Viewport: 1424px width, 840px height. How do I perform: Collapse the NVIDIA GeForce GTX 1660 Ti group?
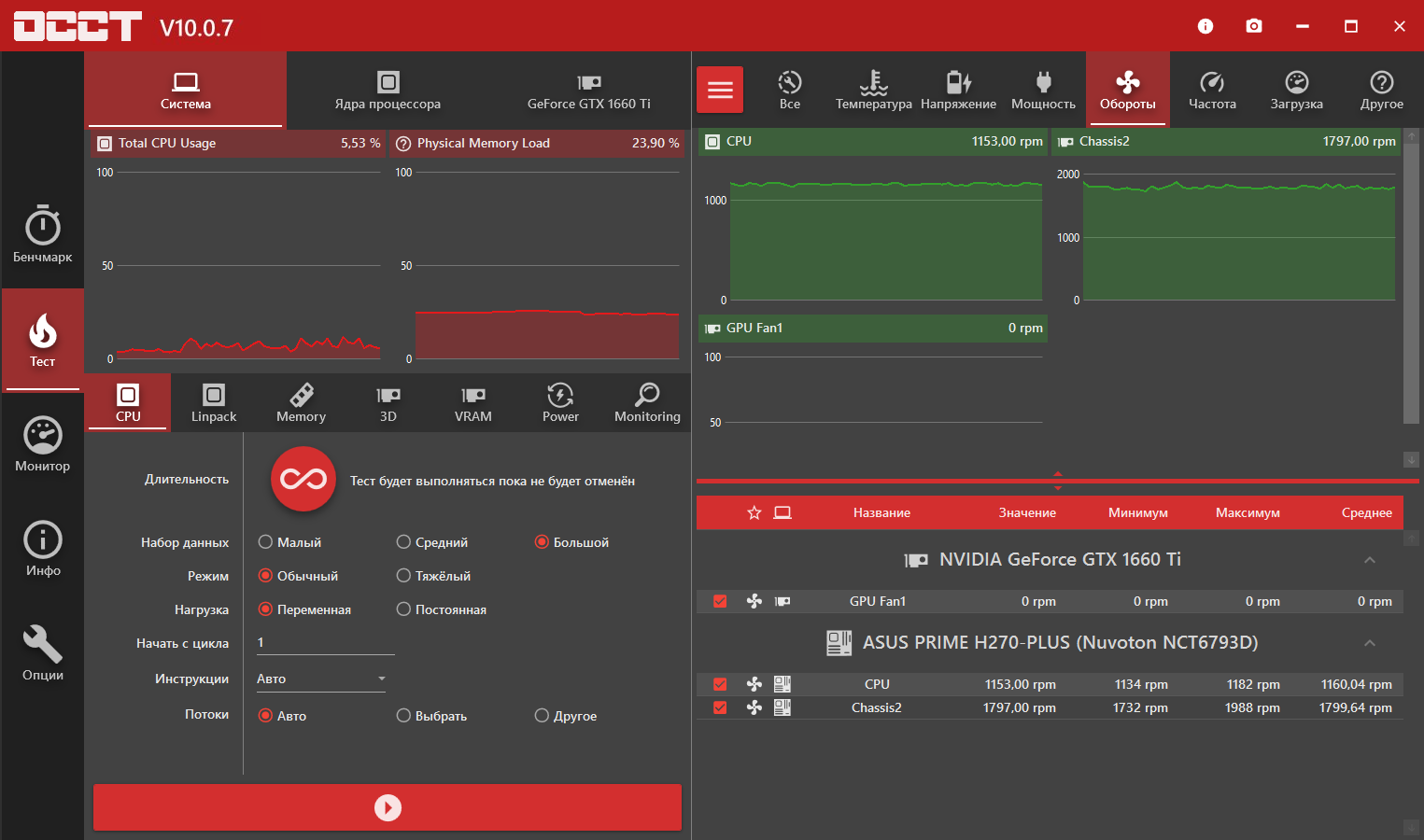click(1370, 560)
